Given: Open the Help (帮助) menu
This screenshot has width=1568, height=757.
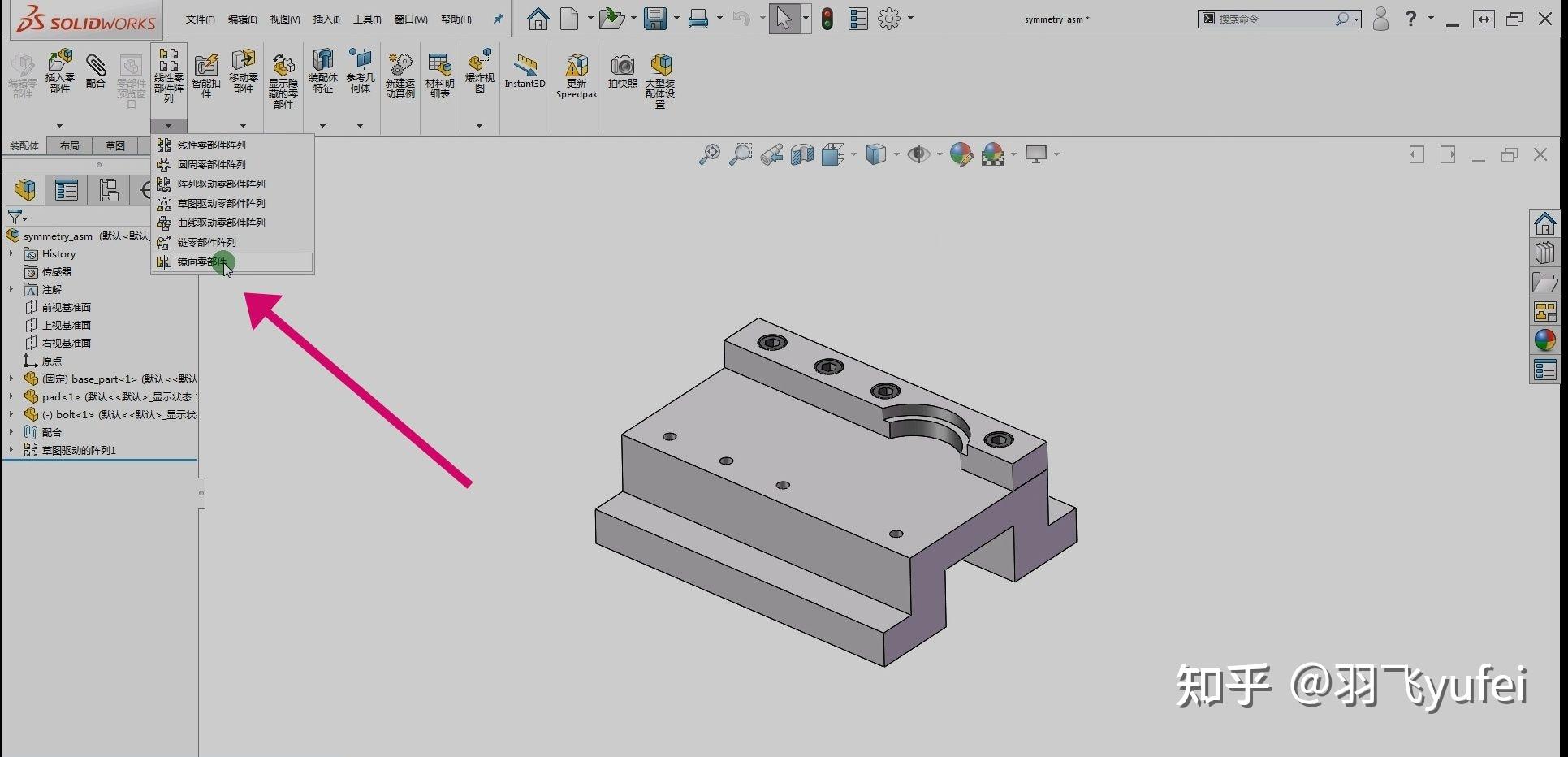Looking at the screenshot, I should (x=456, y=19).
